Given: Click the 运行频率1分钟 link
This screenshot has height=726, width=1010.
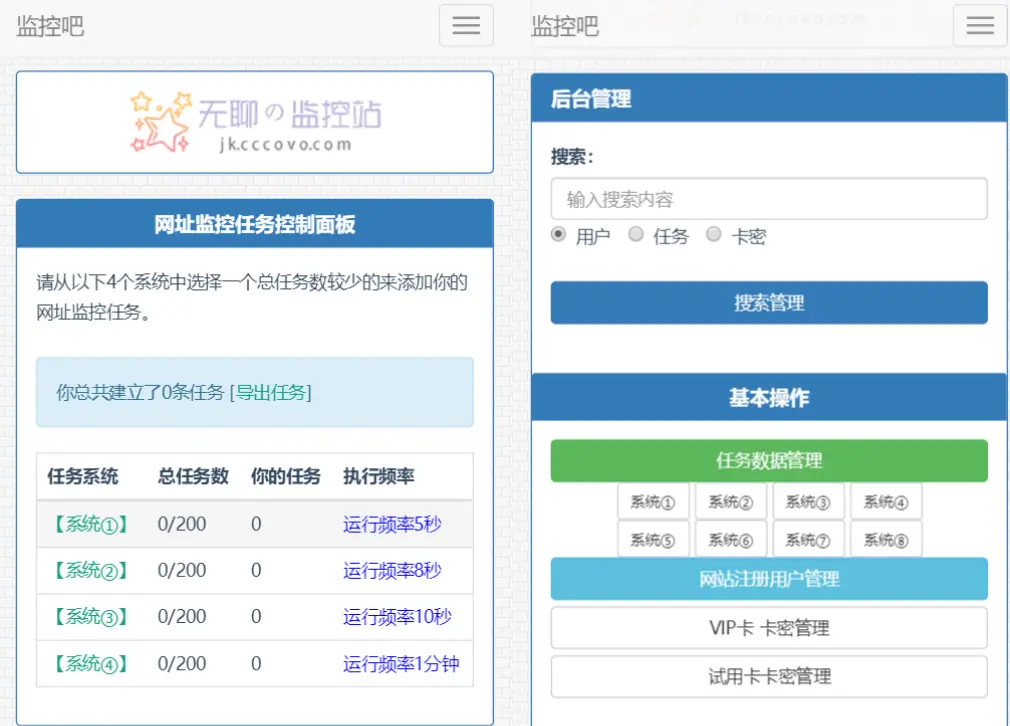Looking at the screenshot, I should click(x=400, y=663).
